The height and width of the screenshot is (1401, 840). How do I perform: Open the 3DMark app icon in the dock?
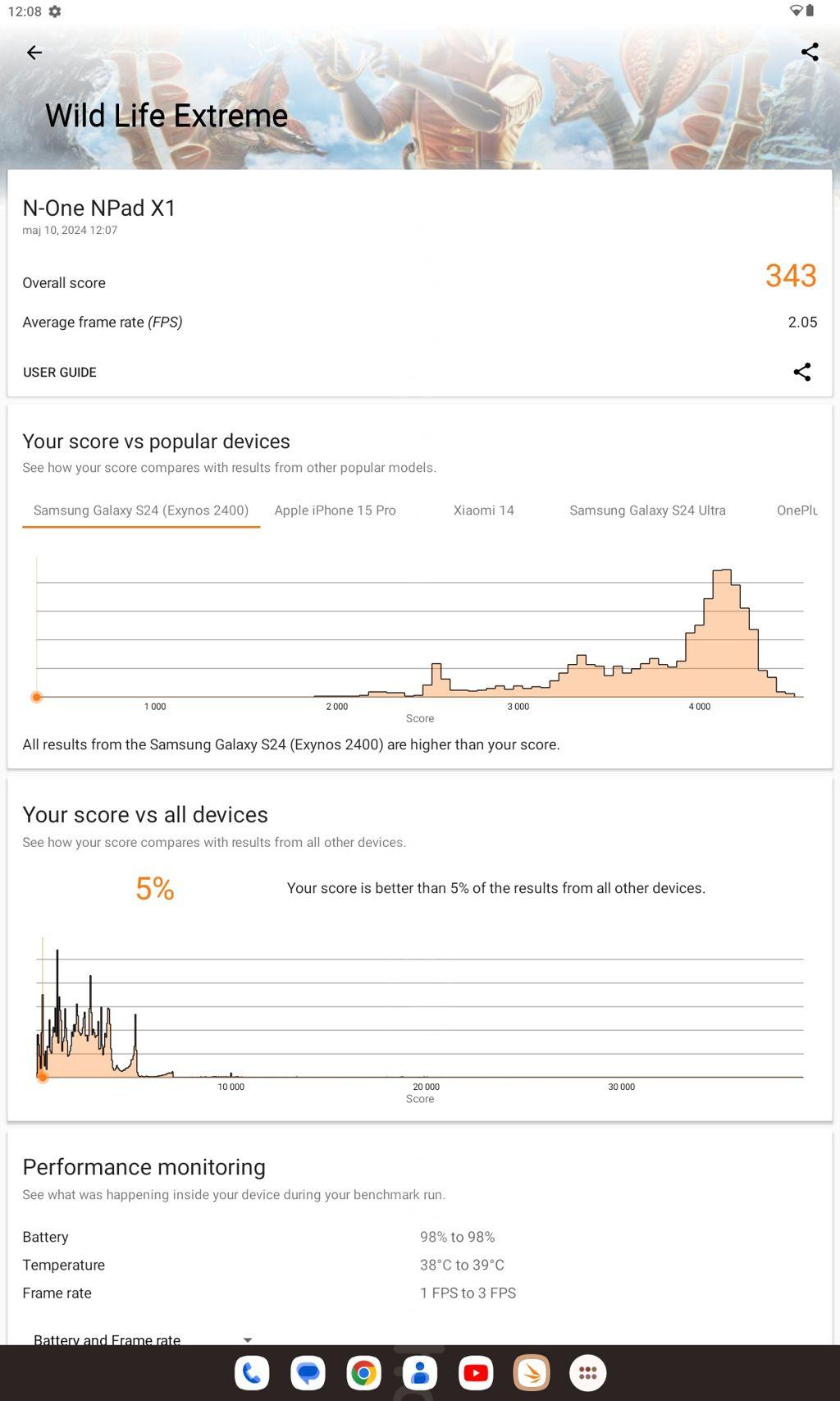click(532, 1373)
